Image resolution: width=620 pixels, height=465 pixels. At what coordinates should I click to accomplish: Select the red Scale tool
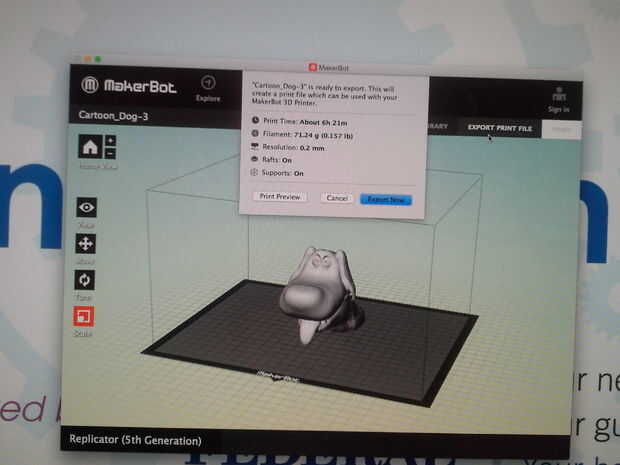[x=84, y=316]
